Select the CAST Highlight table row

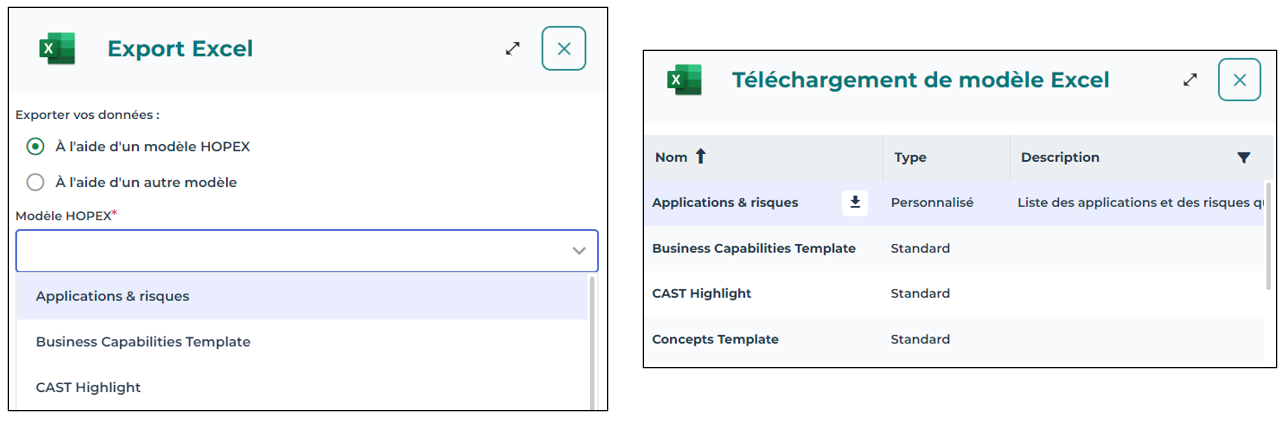(x=701, y=294)
